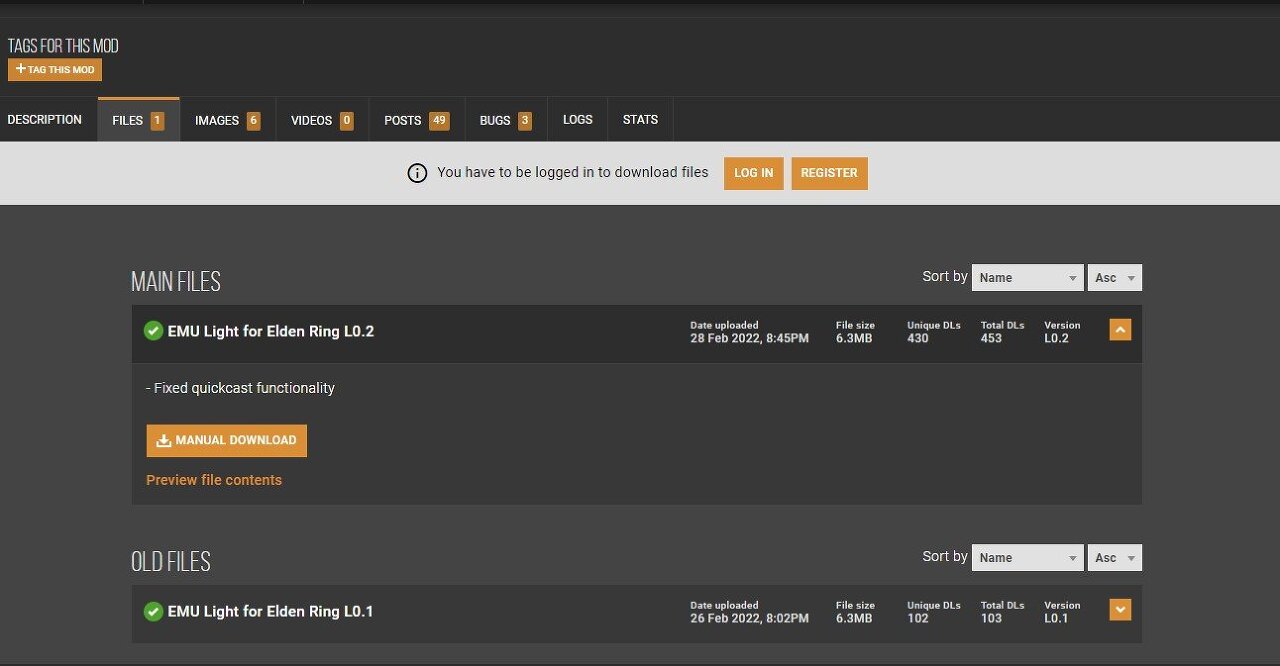Viewport: 1280px width, 666px height.
Task: Open the Images tab
Action: tap(228, 120)
